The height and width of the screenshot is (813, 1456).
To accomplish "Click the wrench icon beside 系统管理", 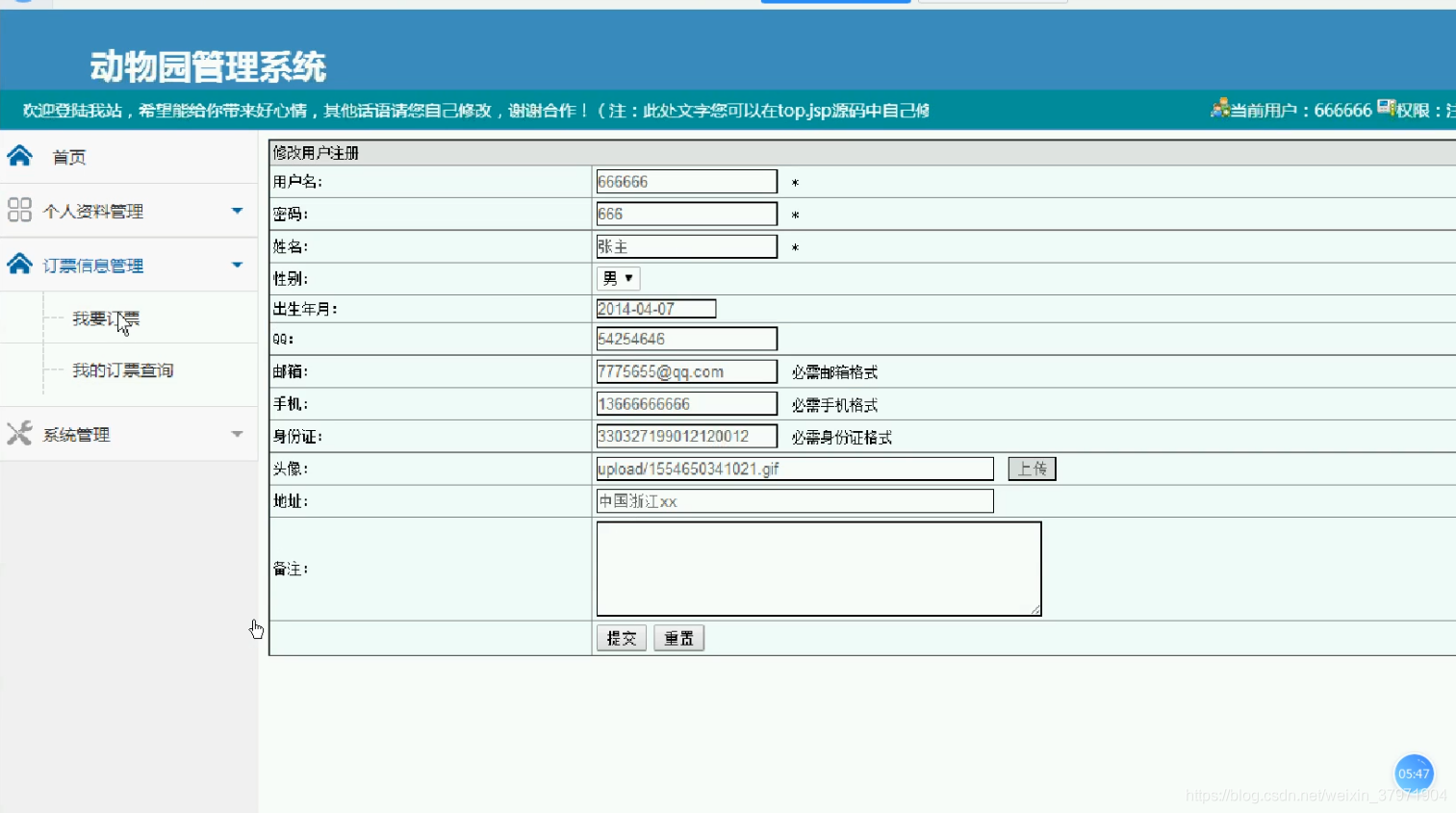I will 19,433.
